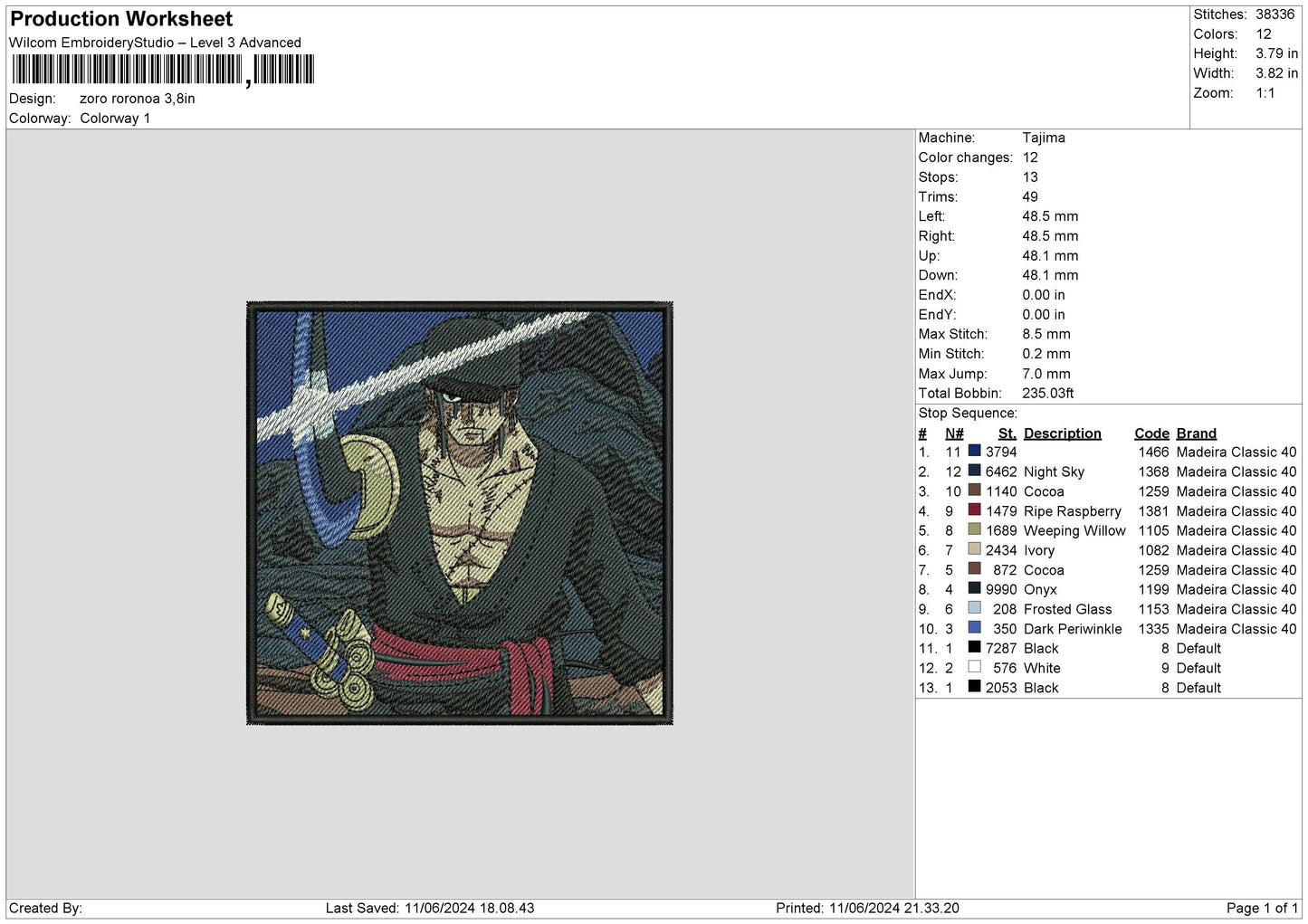The image size is (1308, 924).
Task: Select the Page 1 of 1 indicator
Action: click(1262, 908)
